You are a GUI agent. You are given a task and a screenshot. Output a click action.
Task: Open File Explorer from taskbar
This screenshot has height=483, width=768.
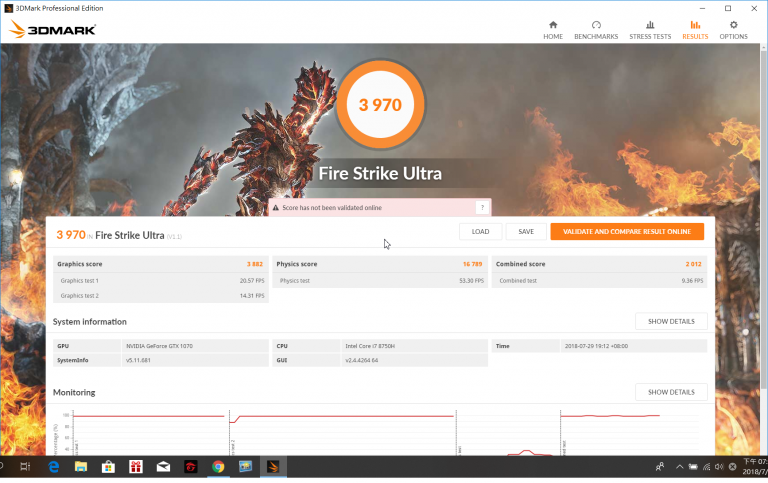tap(81, 467)
